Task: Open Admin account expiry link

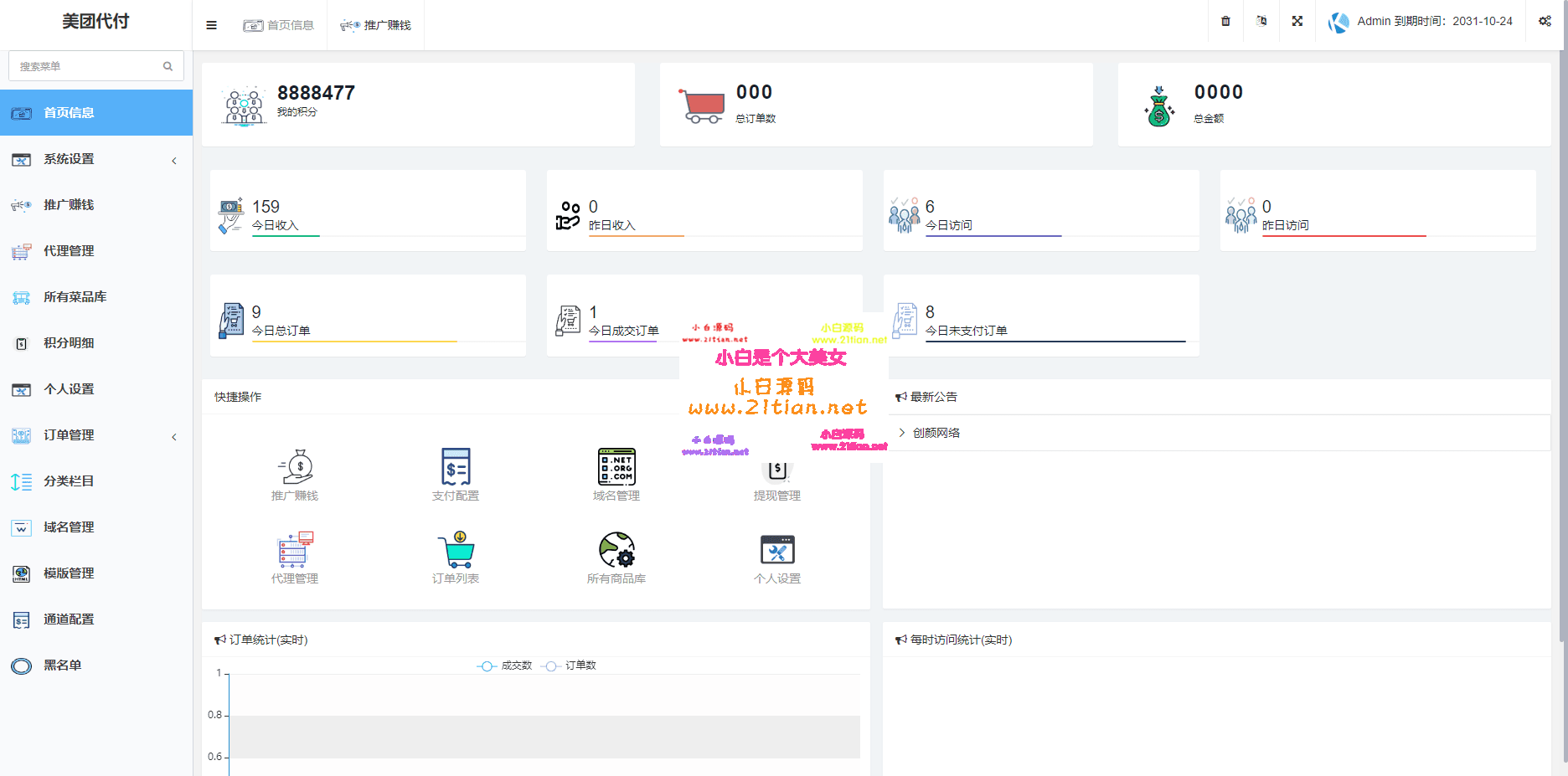Action: 1434,22
